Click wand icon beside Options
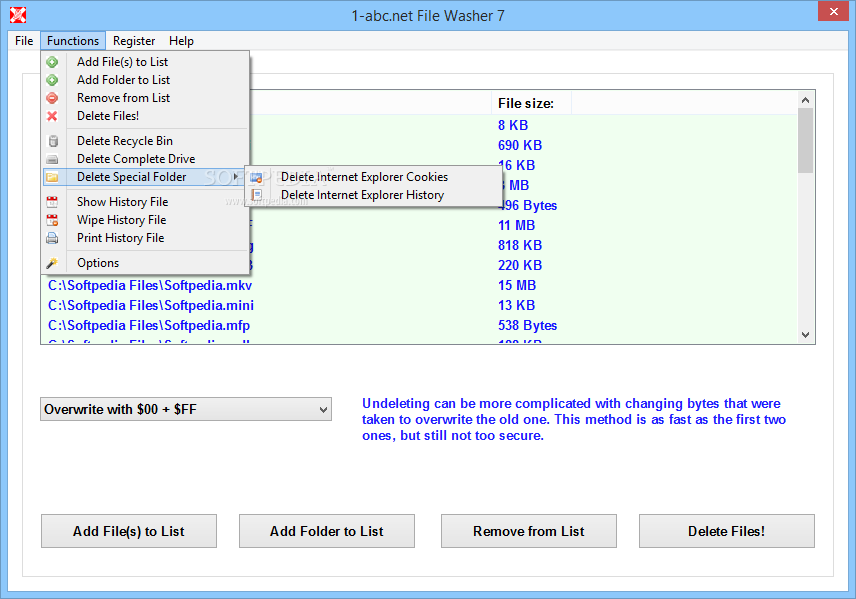This screenshot has height=599, width=856. [x=52, y=263]
